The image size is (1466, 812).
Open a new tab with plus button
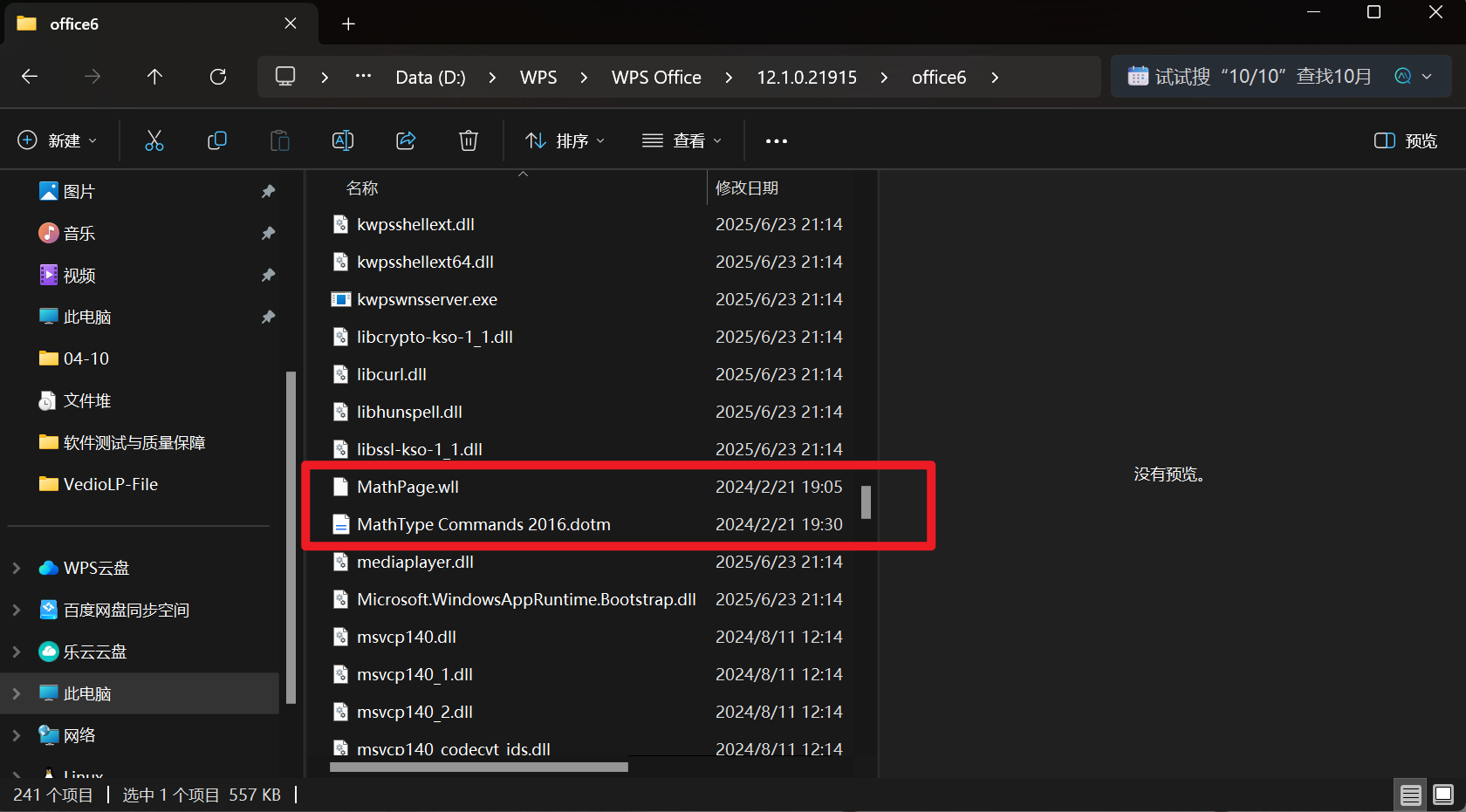[348, 24]
